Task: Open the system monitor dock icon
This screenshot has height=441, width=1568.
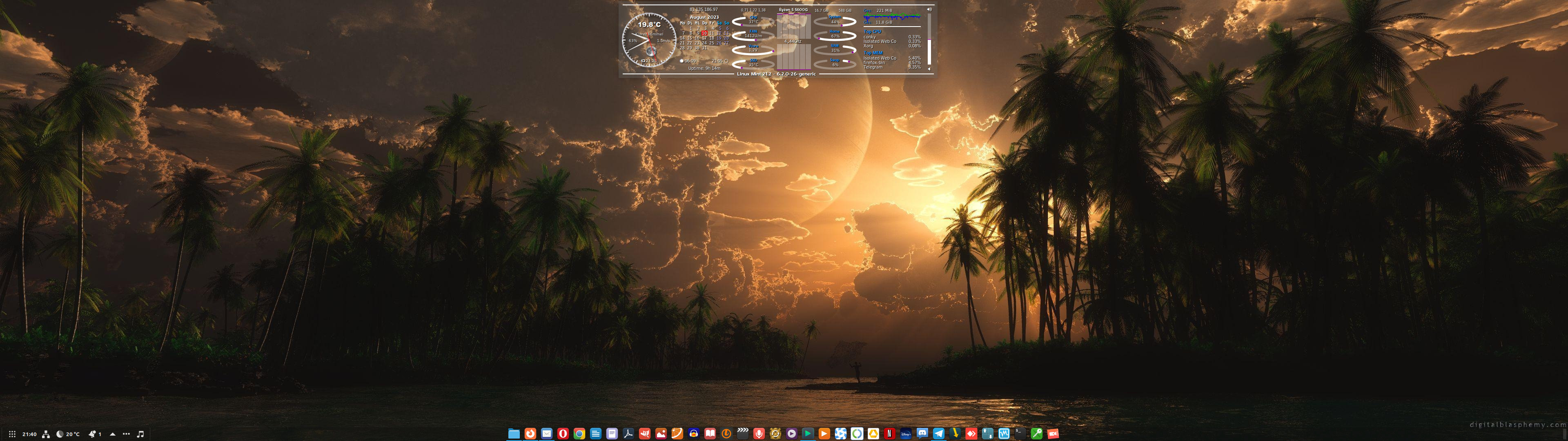Action: coord(1004,434)
